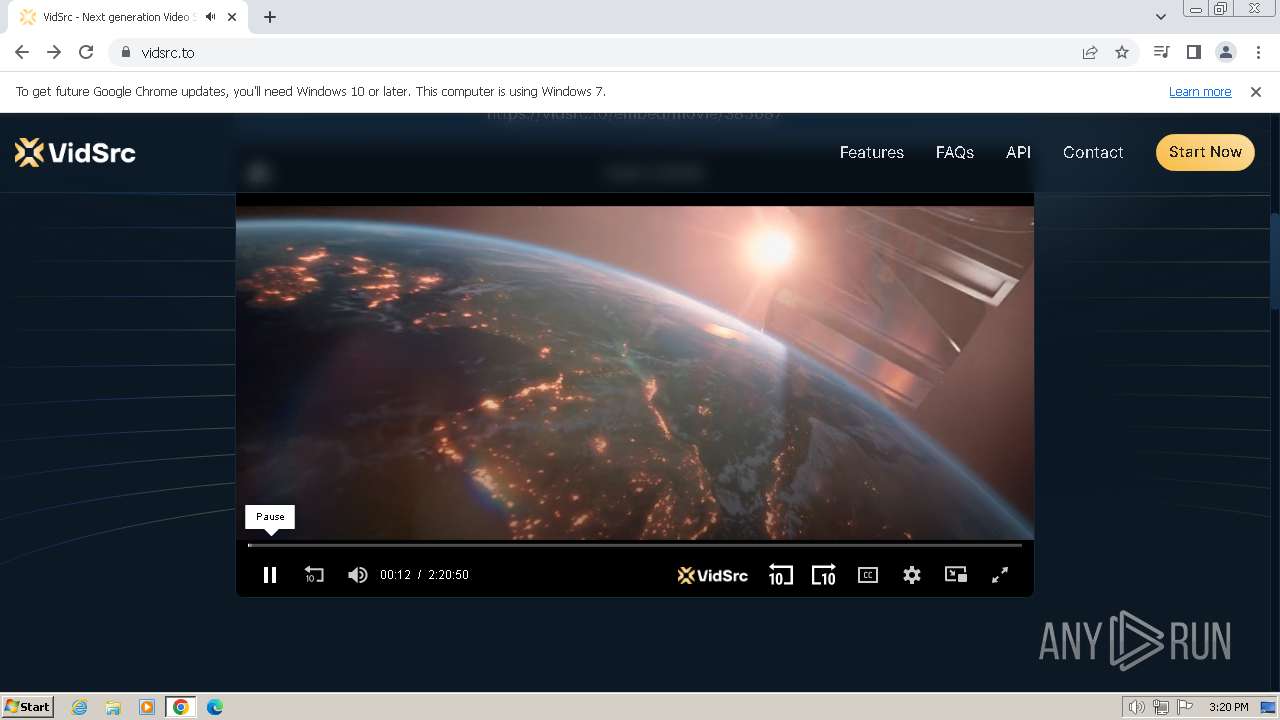Image resolution: width=1280 pixels, height=720 pixels.
Task: Enable picture-in-picture mode
Action: click(x=956, y=575)
